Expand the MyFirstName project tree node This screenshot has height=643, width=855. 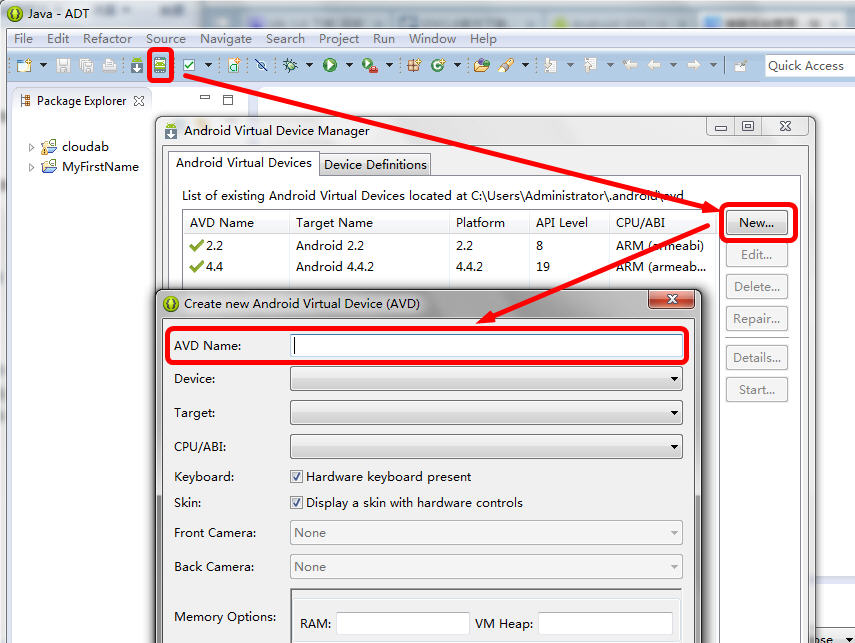(31, 167)
